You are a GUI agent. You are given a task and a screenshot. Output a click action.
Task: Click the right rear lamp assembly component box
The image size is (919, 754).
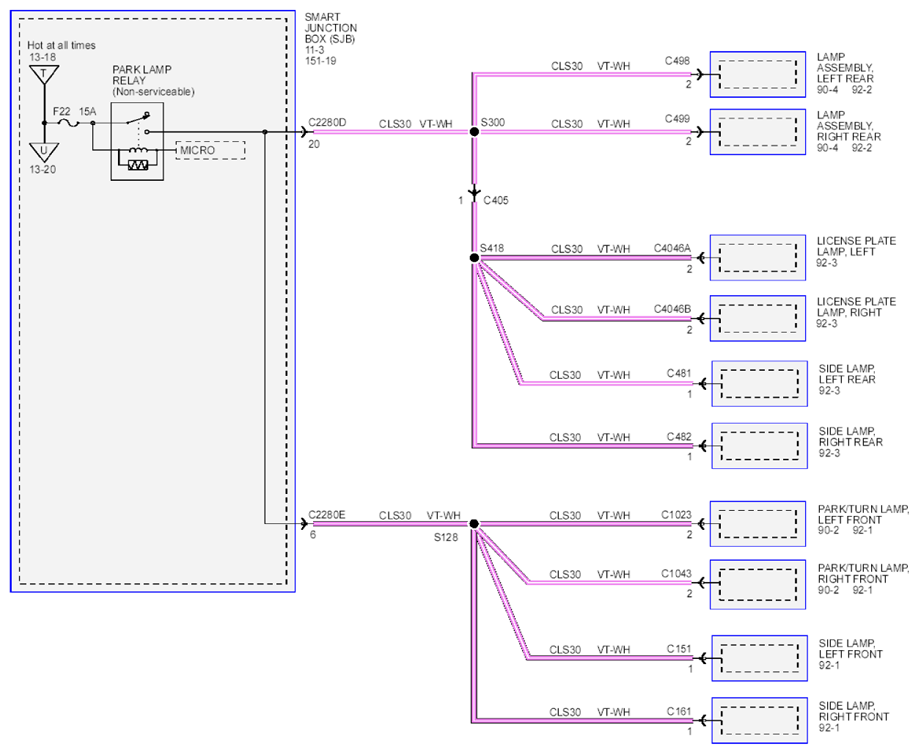pos(757,132)
